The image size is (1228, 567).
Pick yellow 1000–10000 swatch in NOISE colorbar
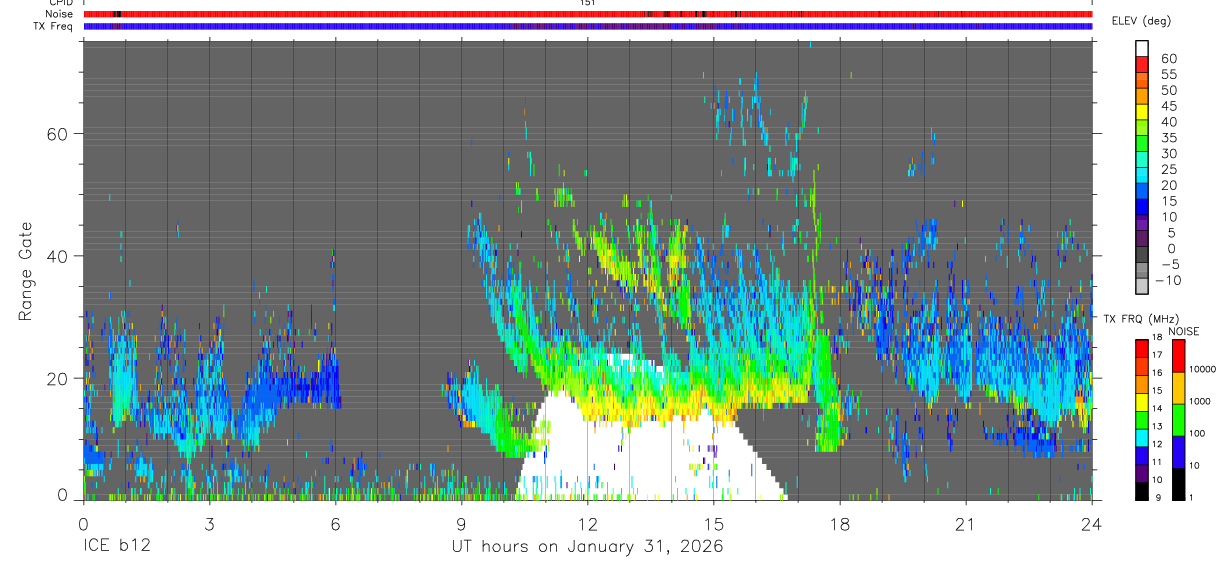click(1179, 388)
